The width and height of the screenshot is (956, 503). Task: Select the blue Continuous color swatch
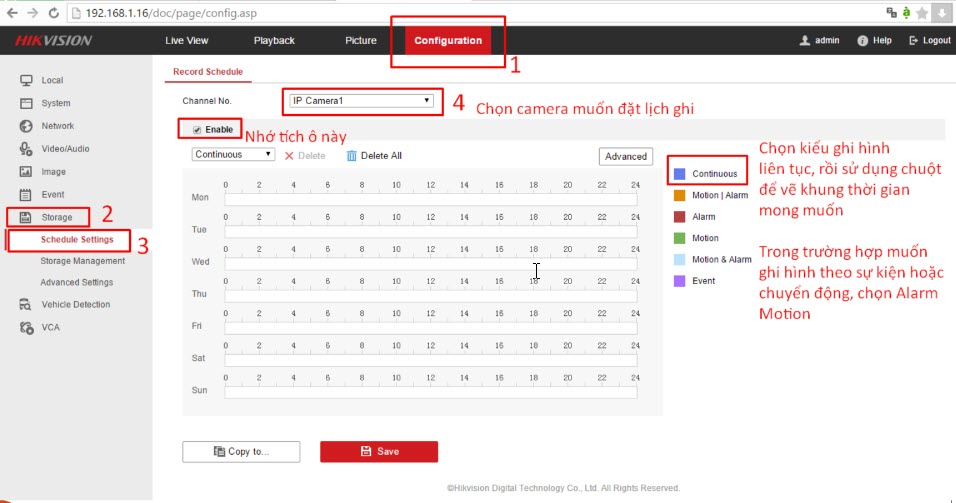click(x=680, y=174)
